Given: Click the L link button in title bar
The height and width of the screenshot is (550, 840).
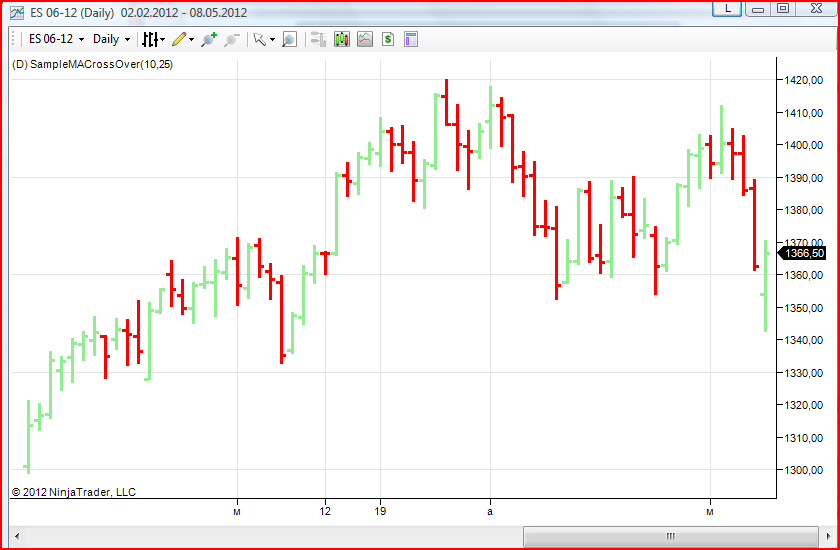Looking at the screenshot, I should pos(728,8).
